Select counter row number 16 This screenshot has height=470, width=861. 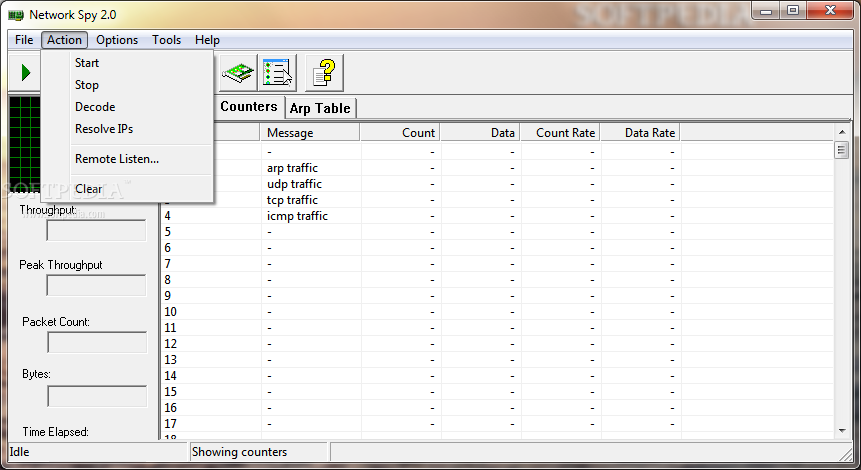click(497, 408)
